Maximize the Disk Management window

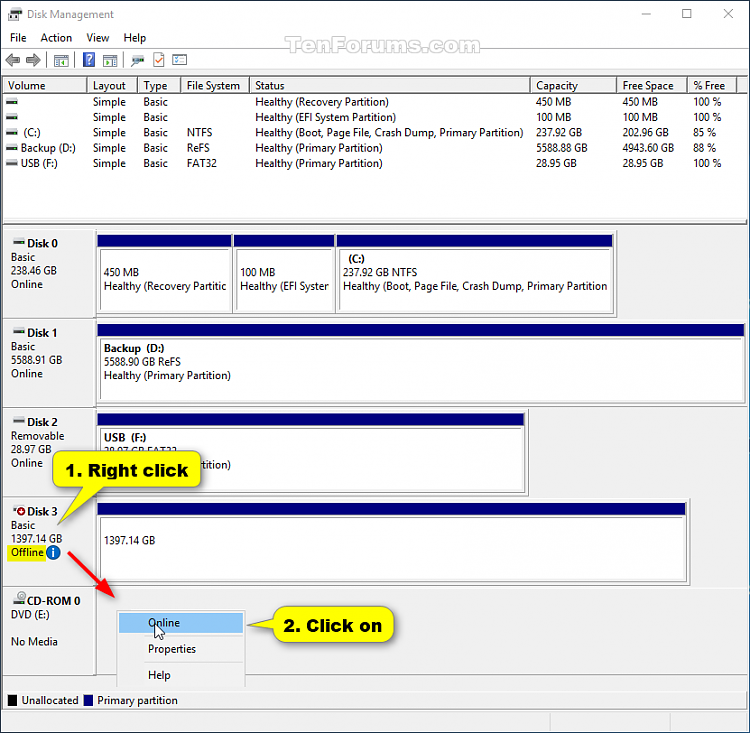tap(686, 14)
